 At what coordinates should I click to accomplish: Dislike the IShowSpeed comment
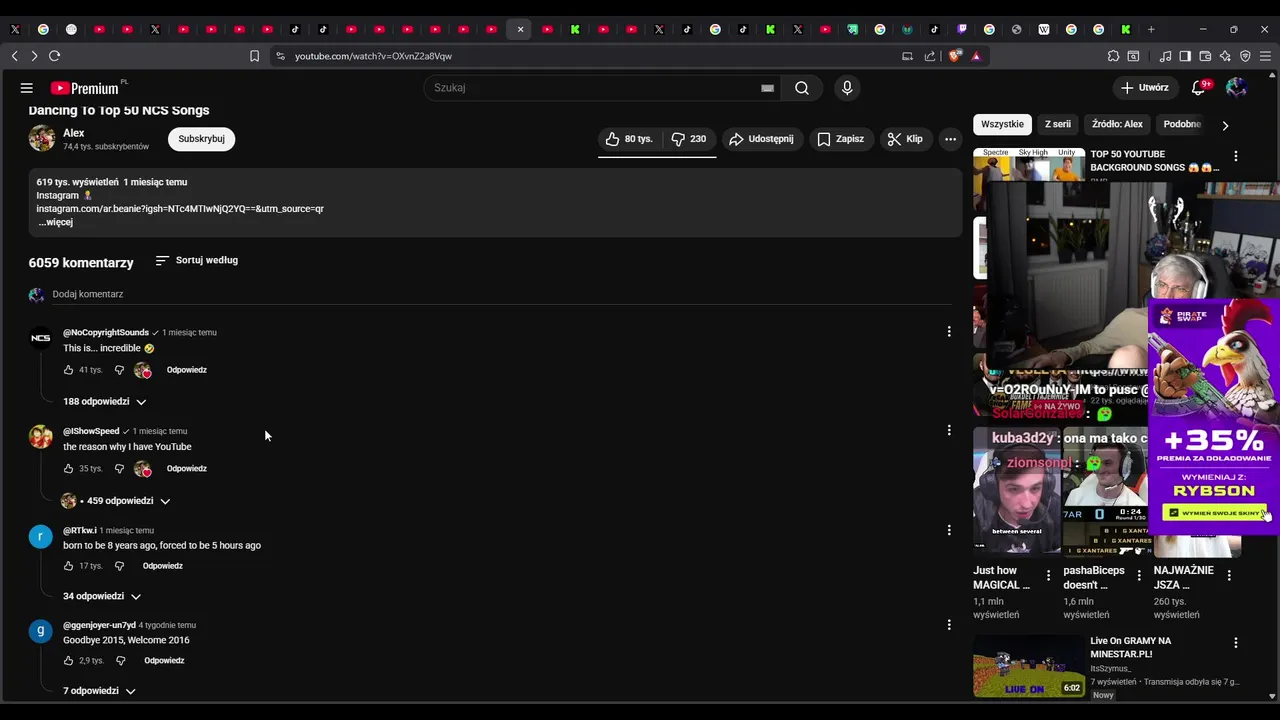coord(119,469)
